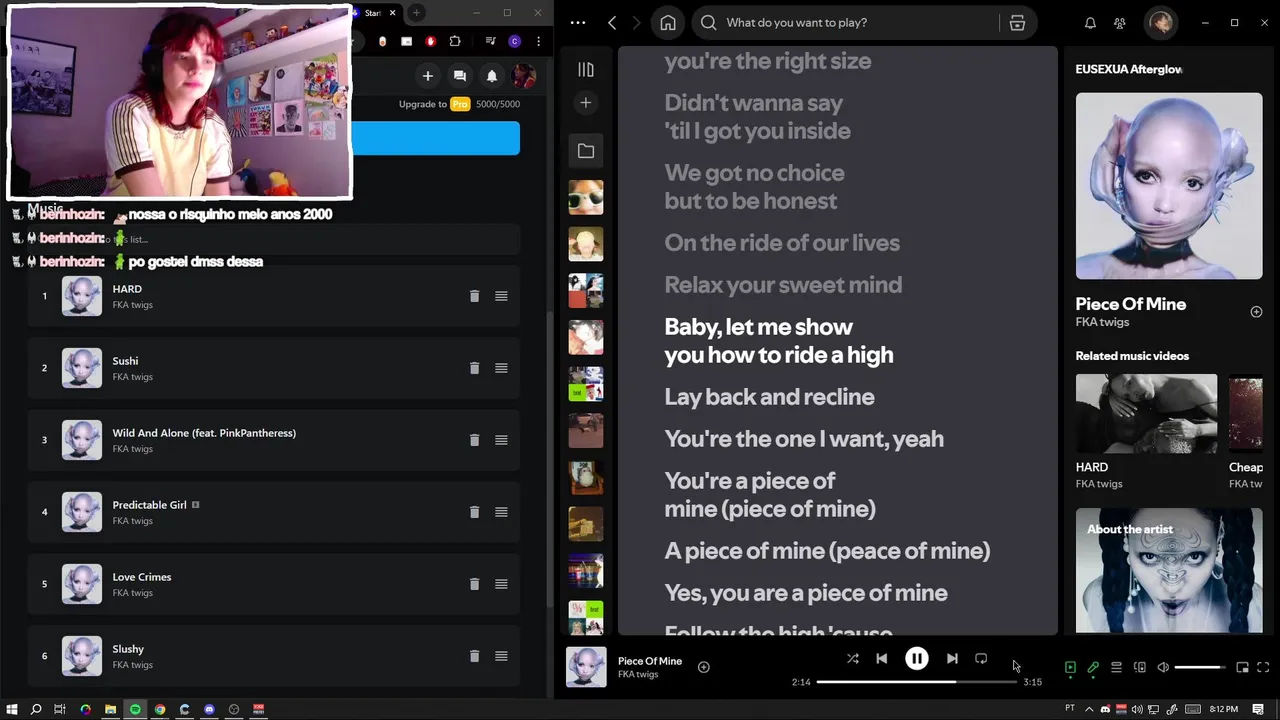Close the Start browser tab
This screenshot has width=1280, height=720.
tap(393, 13)
